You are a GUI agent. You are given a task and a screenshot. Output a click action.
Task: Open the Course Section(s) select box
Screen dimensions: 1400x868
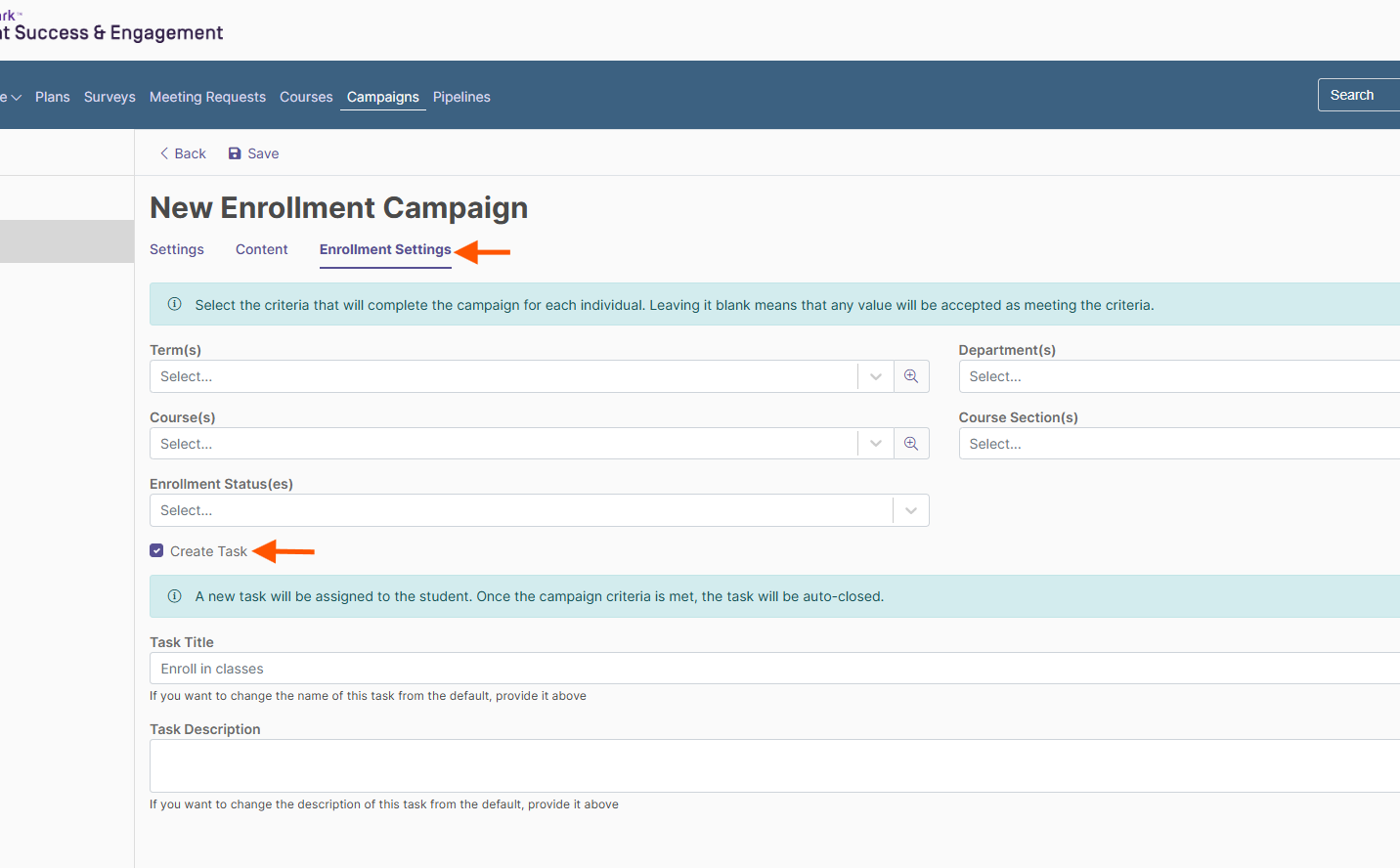tap(1179, 444)
